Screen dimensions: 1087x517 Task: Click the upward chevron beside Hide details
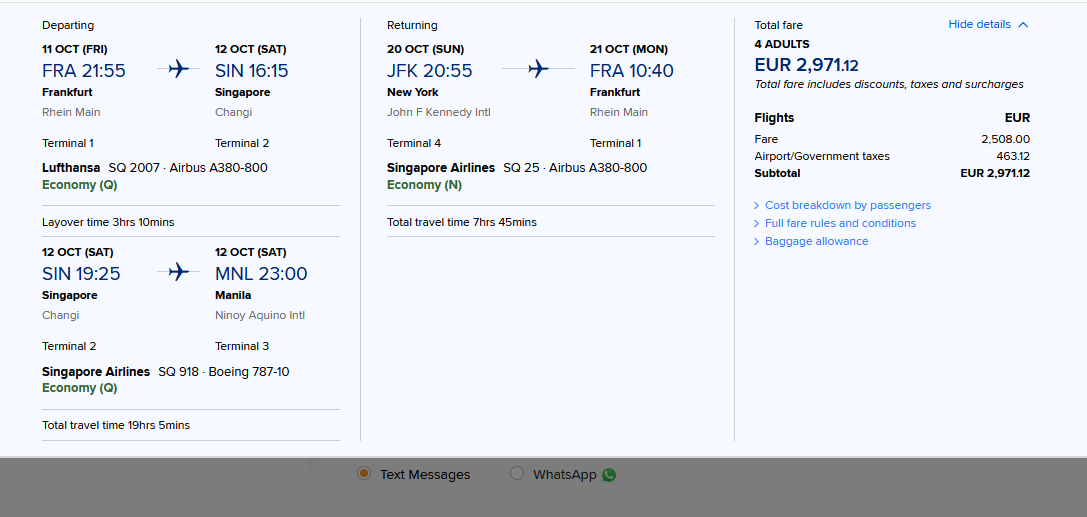coord(1023,25)
